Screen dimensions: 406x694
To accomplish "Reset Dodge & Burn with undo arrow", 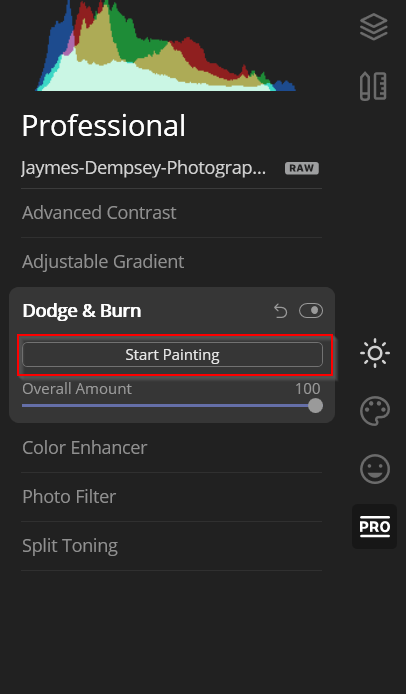I will coord(280,311).
